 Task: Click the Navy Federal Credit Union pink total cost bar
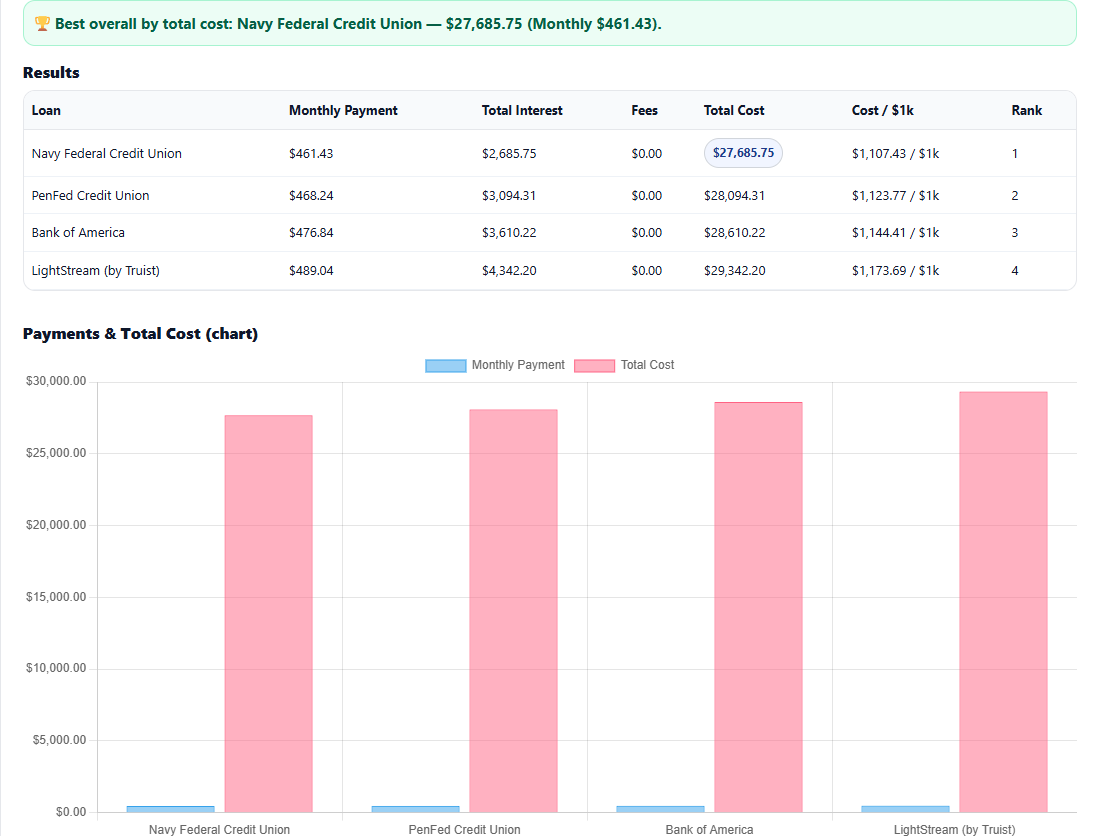(x=268, y=614)
